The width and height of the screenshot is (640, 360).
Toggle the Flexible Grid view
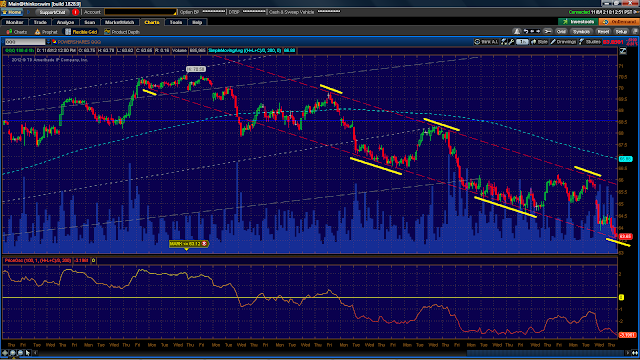(81, 32)
